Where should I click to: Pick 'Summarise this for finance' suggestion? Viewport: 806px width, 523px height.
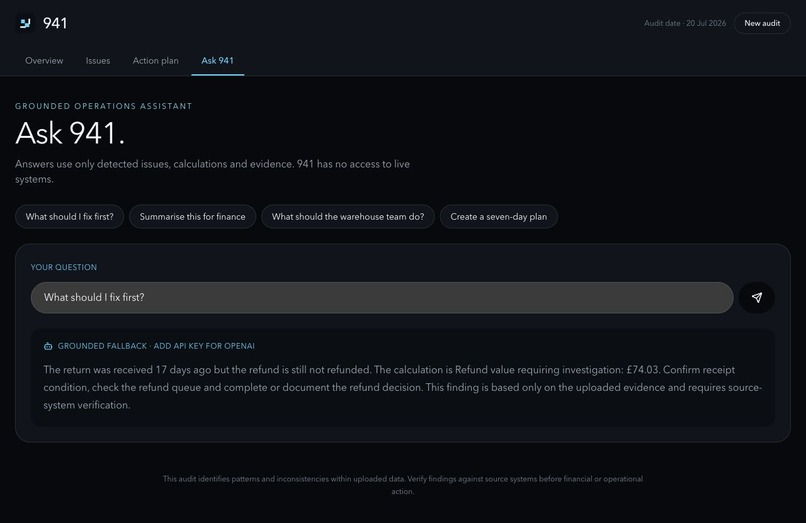point(192,217)
